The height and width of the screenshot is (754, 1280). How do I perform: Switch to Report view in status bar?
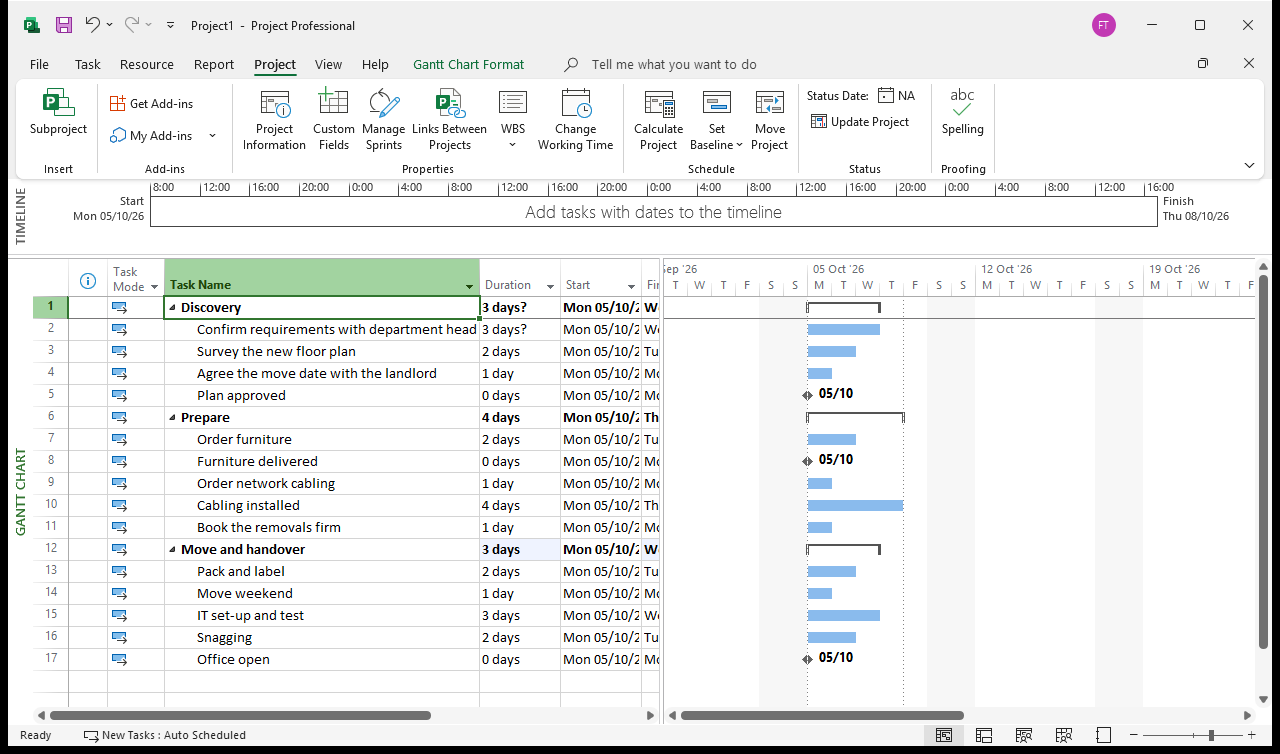1103,735
